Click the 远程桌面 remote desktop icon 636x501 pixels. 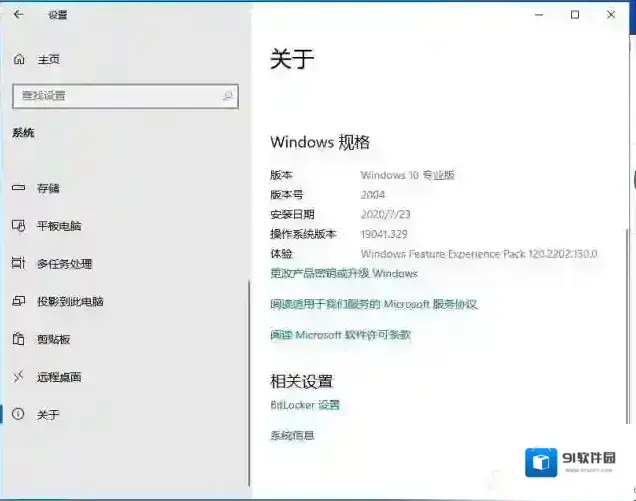tap(17, 377)
